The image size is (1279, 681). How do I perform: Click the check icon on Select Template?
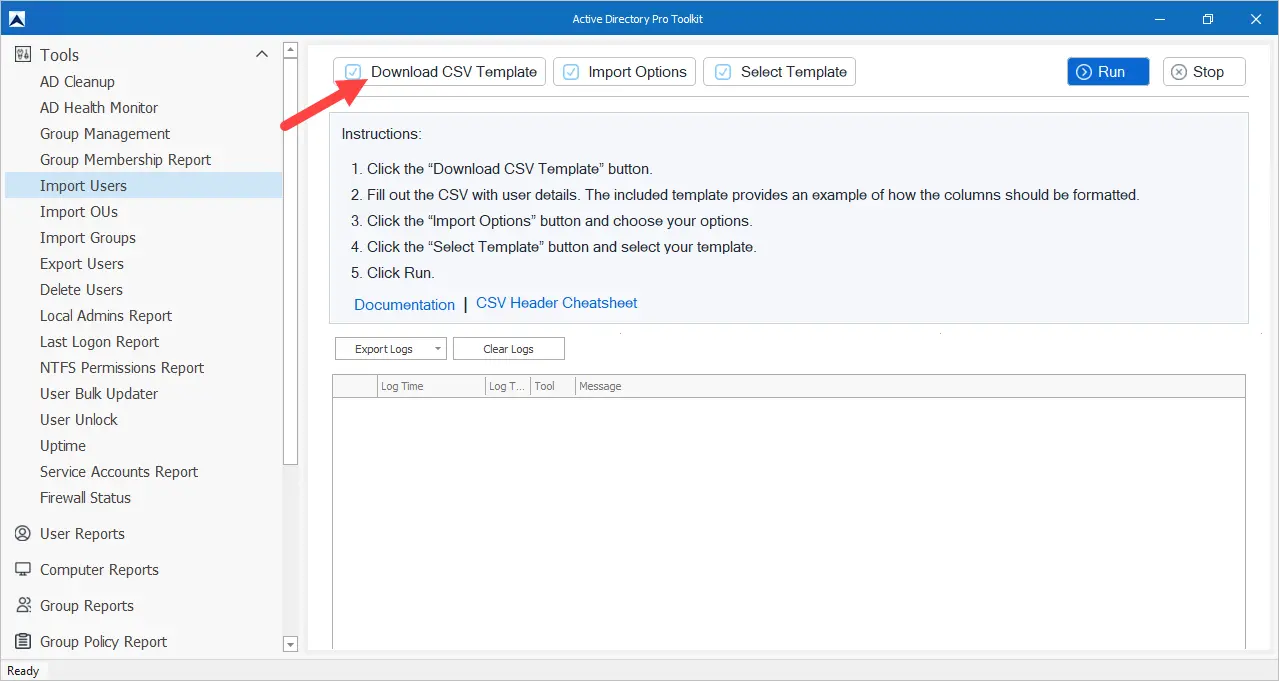[x=722, y=72]
